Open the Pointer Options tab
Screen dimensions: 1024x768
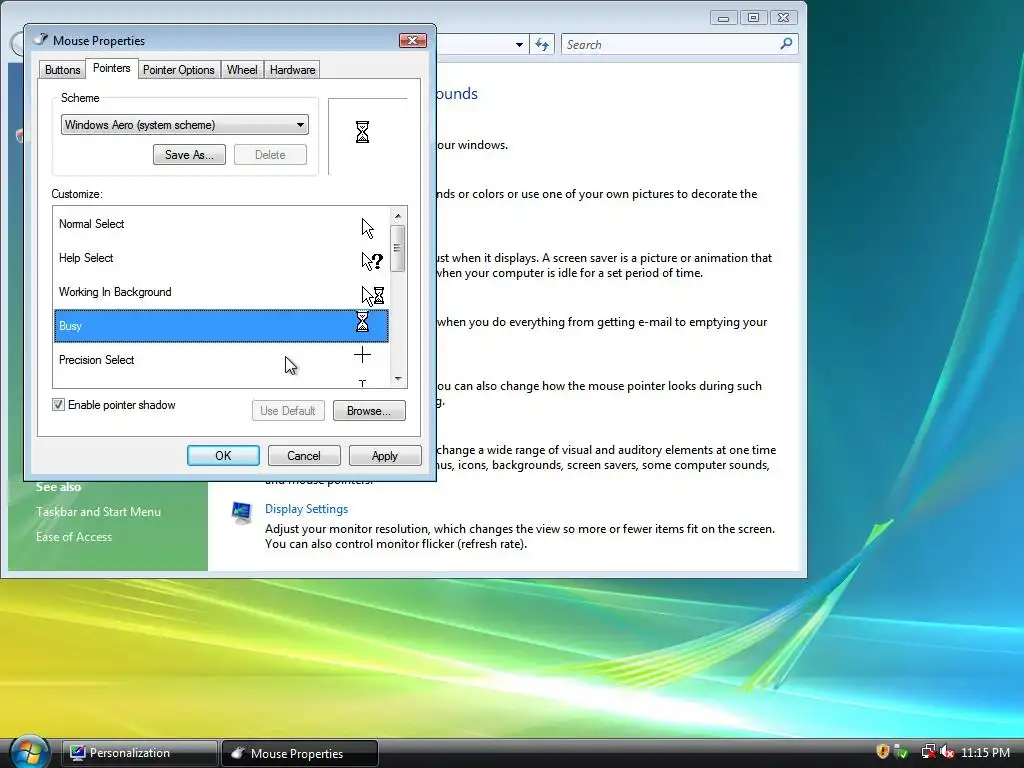point(179,70)
